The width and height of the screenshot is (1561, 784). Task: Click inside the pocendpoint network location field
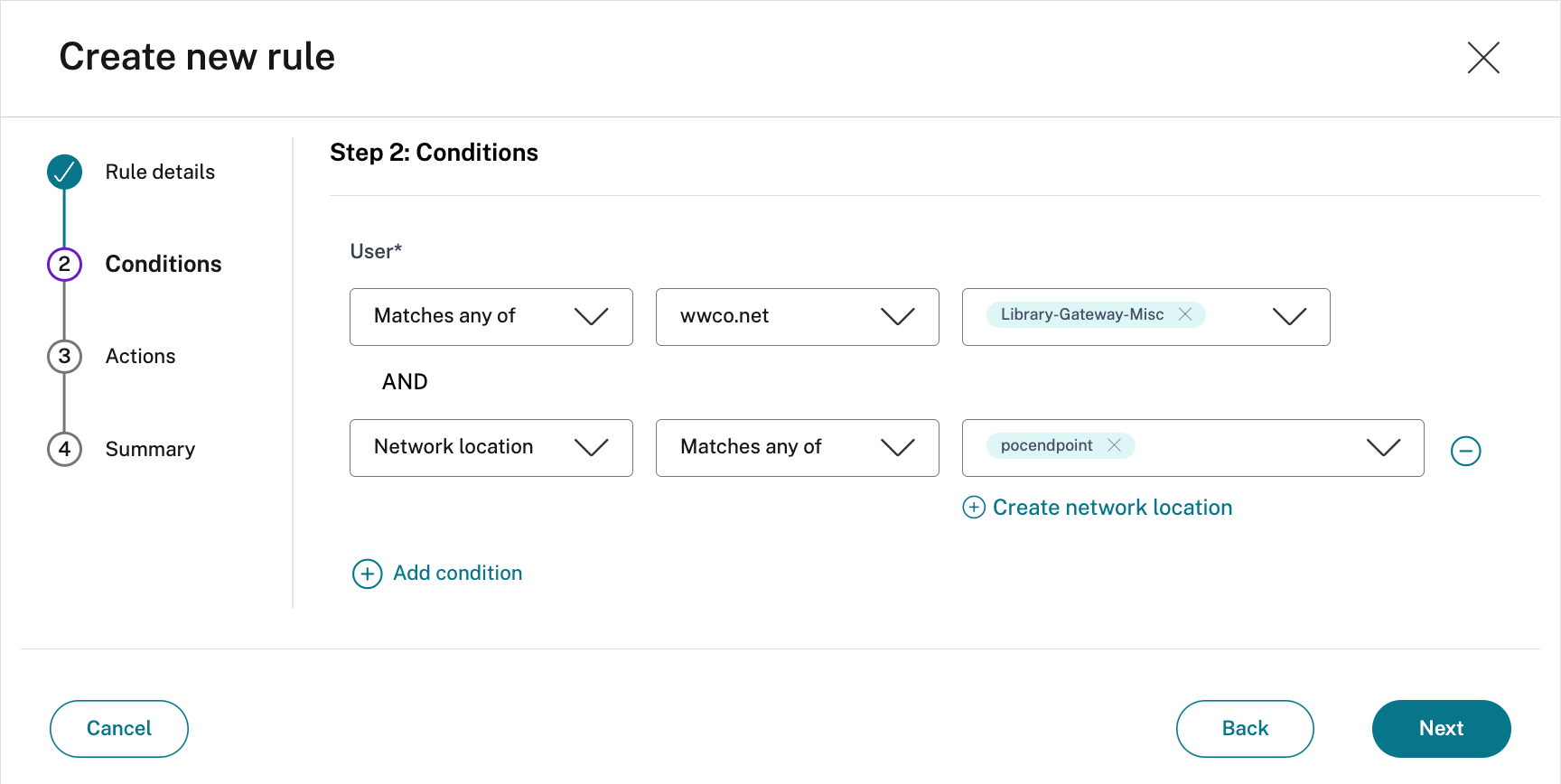coord(1247,448)
